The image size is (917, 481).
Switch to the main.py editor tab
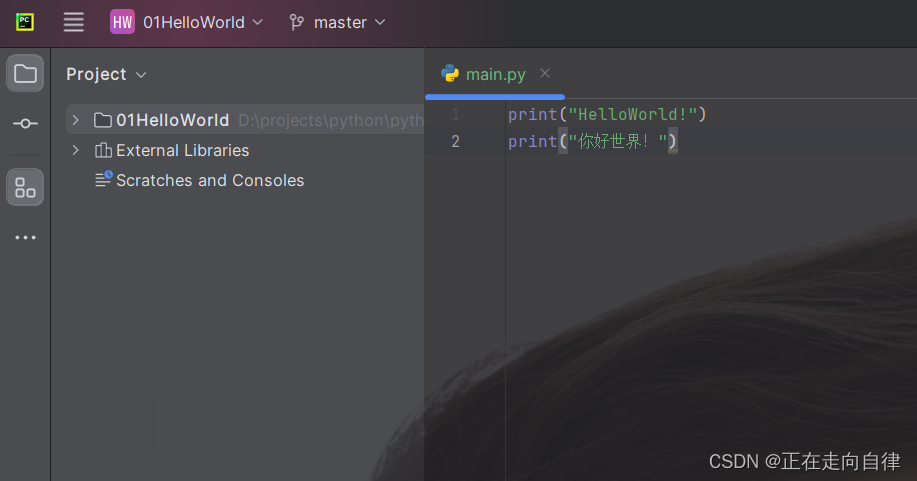coord(493,74)
